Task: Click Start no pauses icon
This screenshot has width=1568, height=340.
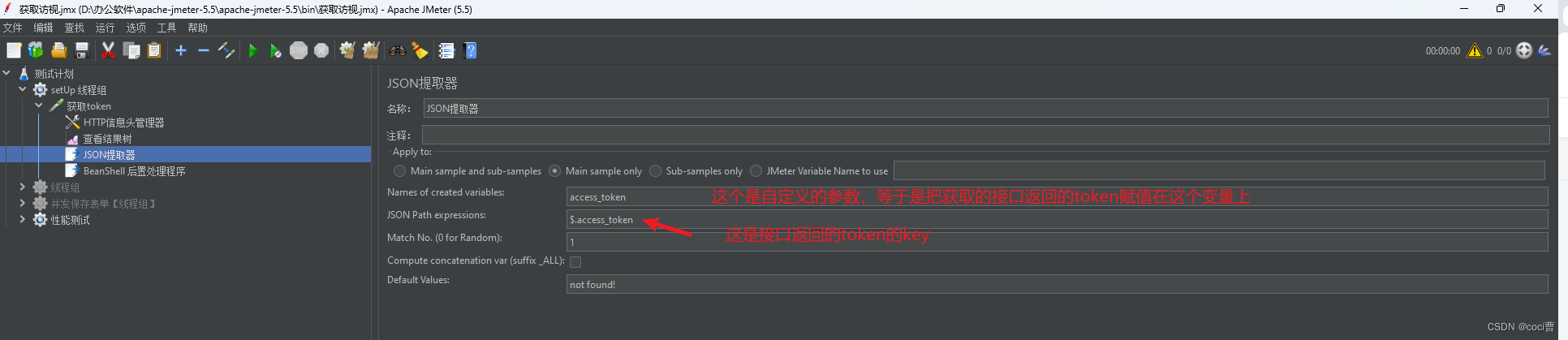Action: coord(275,50)
